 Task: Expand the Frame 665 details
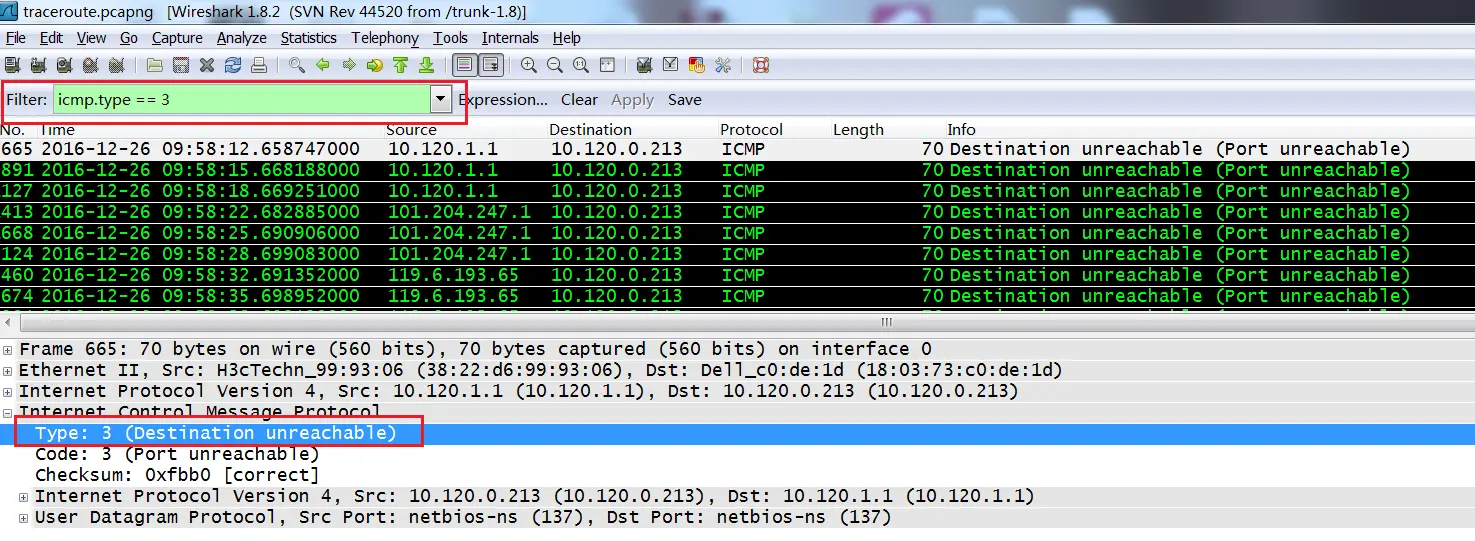click(8, 349)
